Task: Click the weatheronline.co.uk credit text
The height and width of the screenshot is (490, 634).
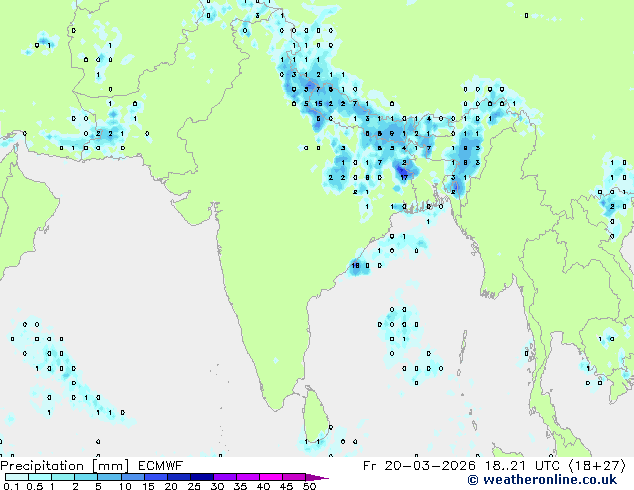Action: (x=542, y=480)
